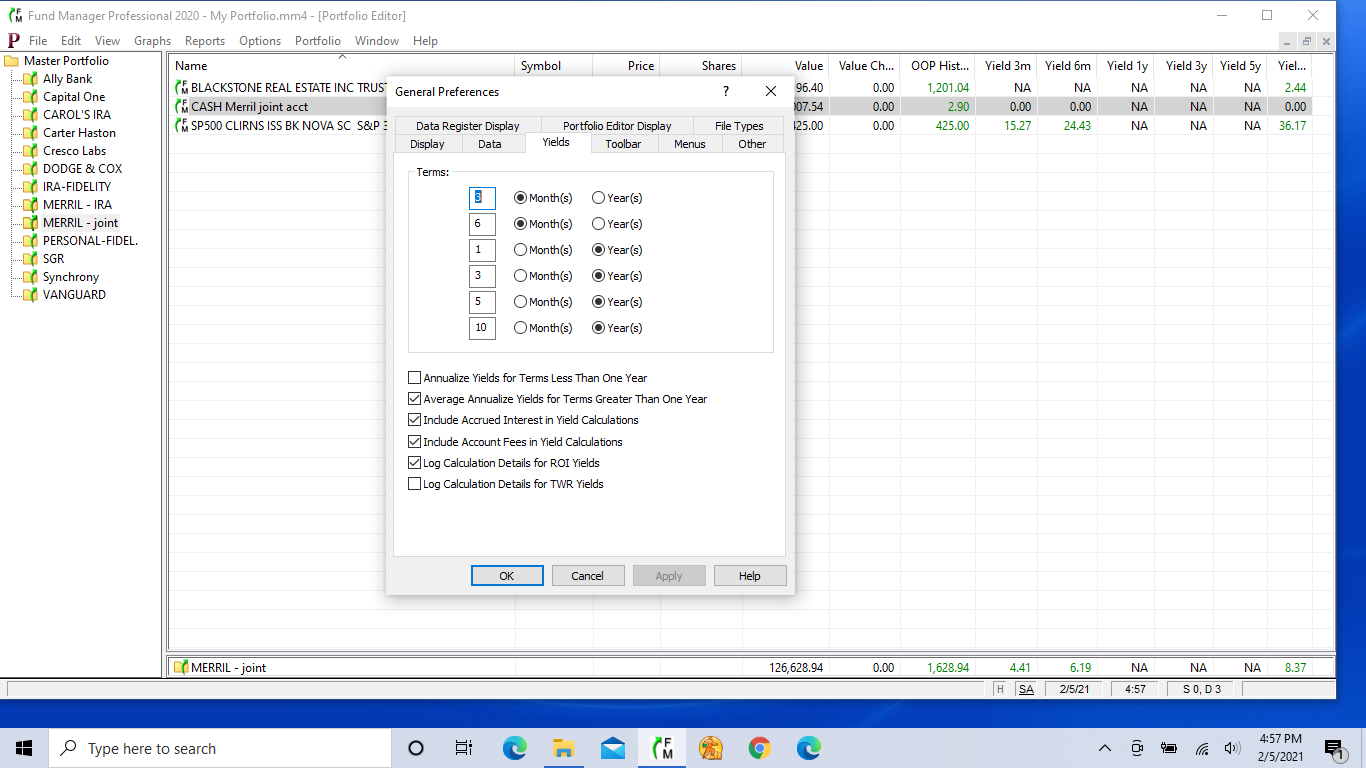This screenshot has height=768, width=1366.
Task: Open the File Types tab
Action: pos(739,126)
